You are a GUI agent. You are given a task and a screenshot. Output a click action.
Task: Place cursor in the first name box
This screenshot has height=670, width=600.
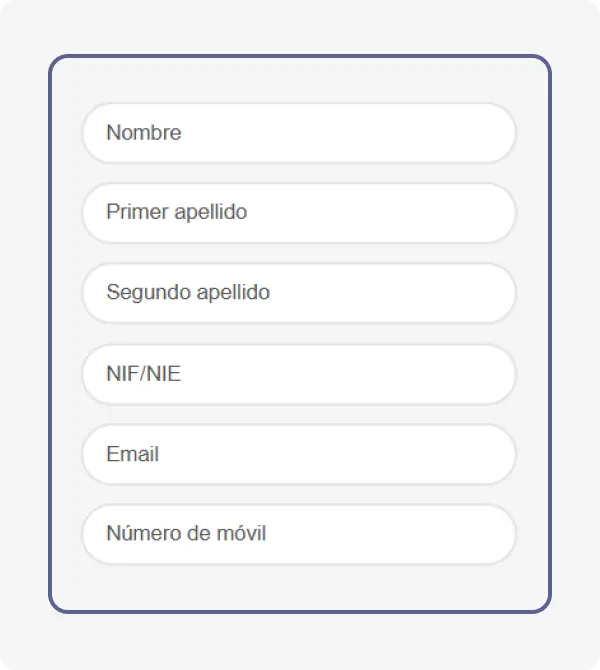tap(298, 133)
